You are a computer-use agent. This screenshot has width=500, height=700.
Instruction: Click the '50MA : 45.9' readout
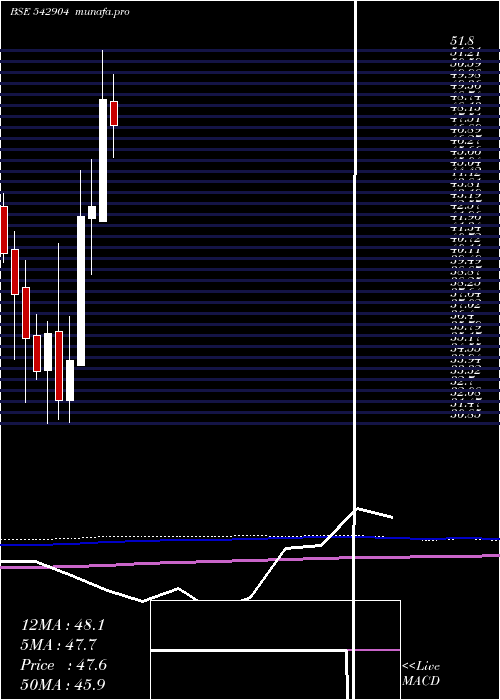click(x=63, y=685)
